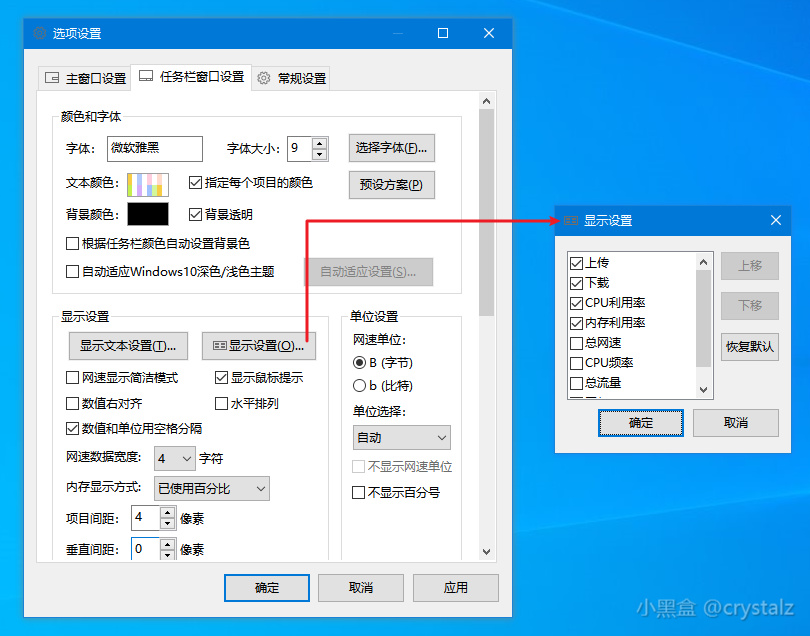Click the 垂直间距 value field

click(145, 549)
